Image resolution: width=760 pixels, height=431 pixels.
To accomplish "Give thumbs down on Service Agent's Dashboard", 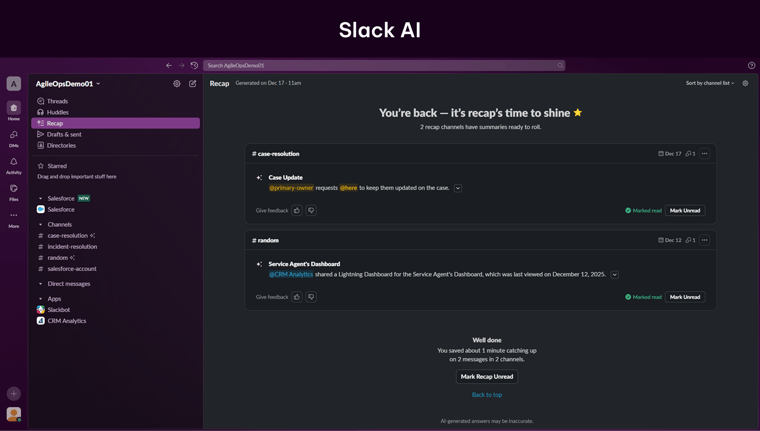I will (x=311, y=297).
